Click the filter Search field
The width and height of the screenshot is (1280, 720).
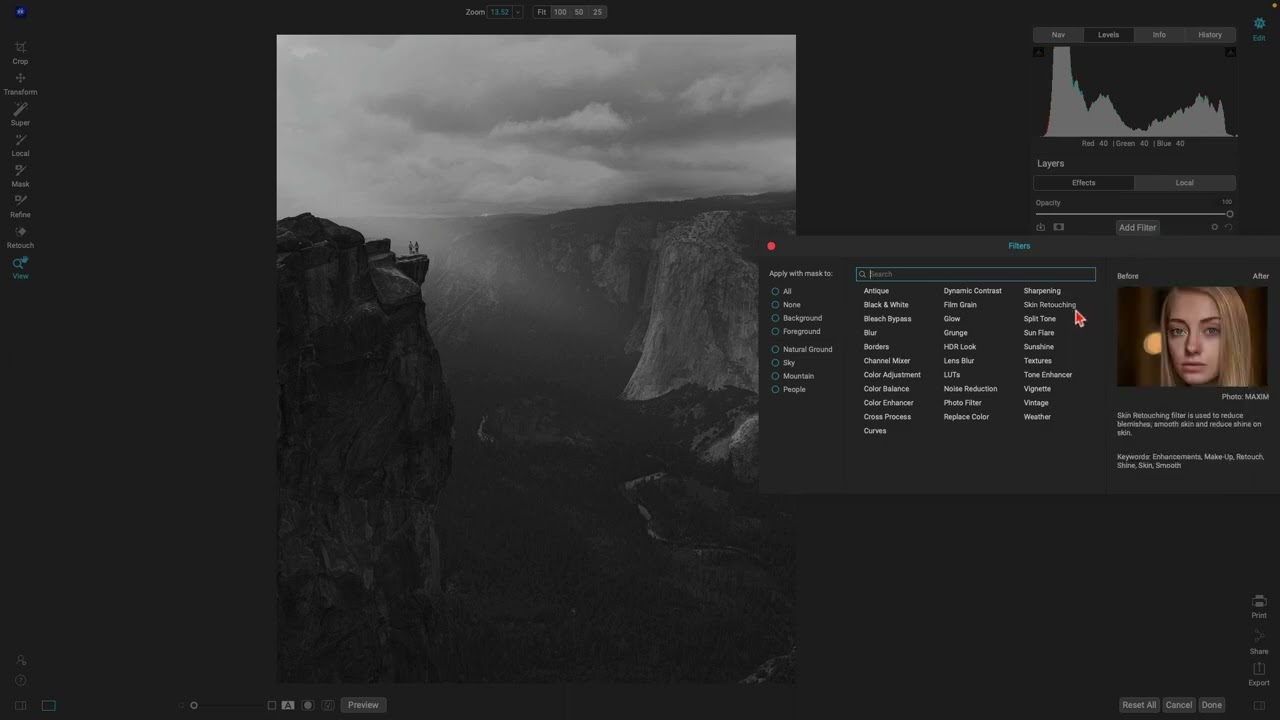coord(976,274)
